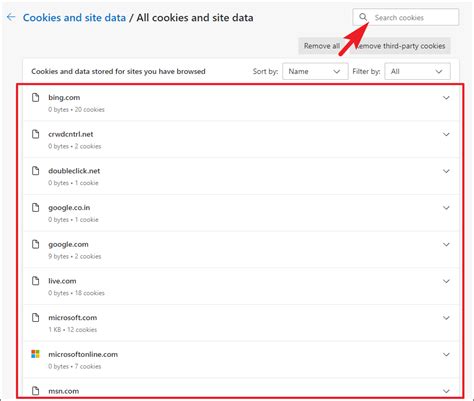Expand the microsoft.com cookie entry
The height and width of the screenshot is (401, 474).
[x=446, y=318]
